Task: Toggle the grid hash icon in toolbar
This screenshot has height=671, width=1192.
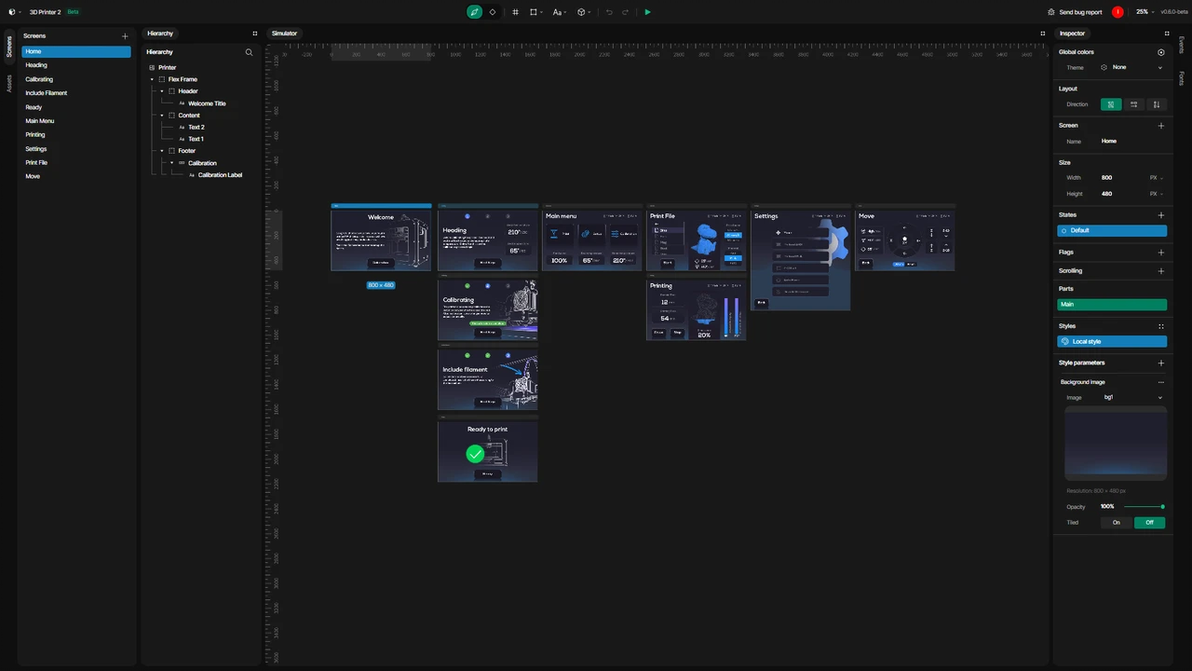Action: pos(515,12)
